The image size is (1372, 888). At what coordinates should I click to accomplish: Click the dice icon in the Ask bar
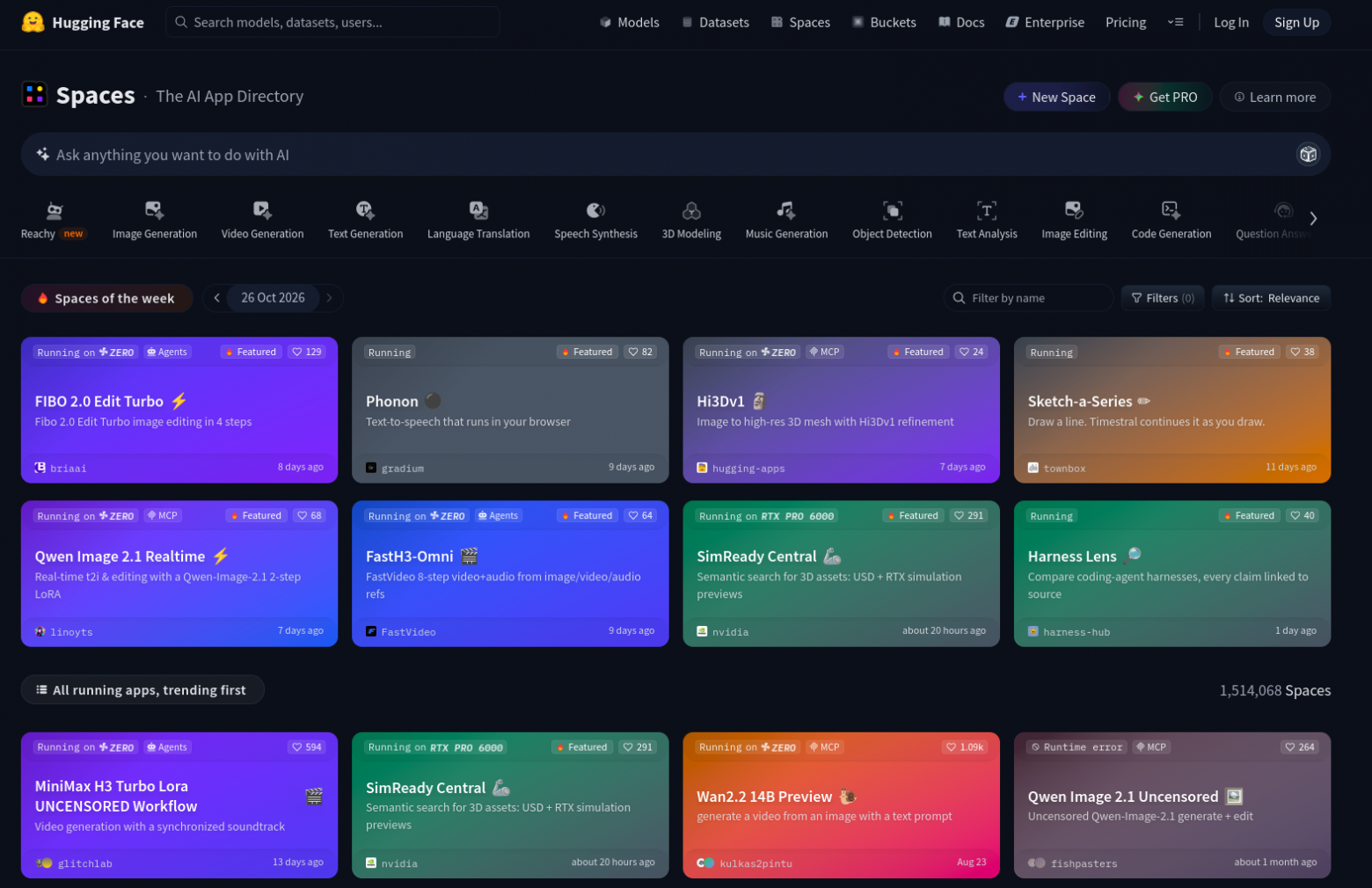pos(1308,155)
